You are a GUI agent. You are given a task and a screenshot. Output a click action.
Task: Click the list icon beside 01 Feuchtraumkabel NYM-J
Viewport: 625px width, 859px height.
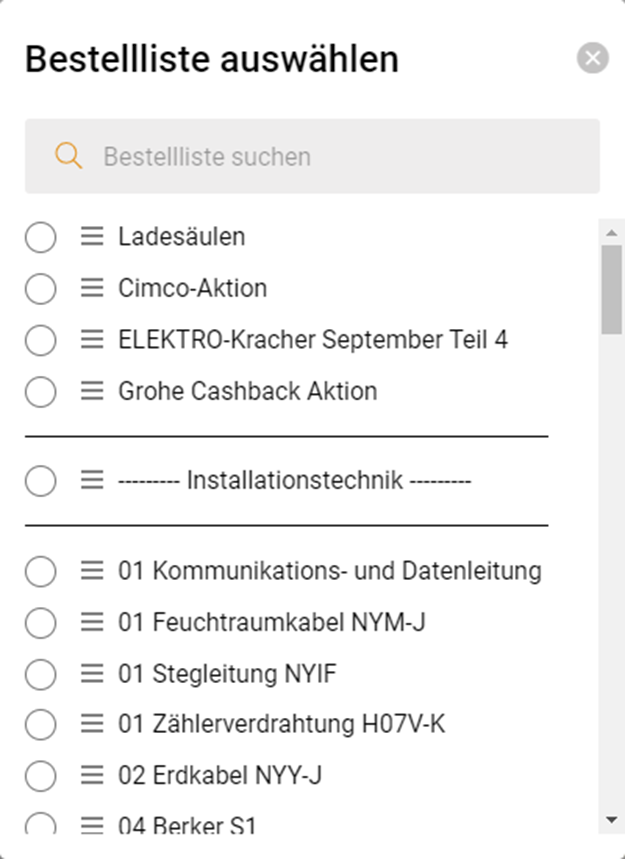(92, 622)
